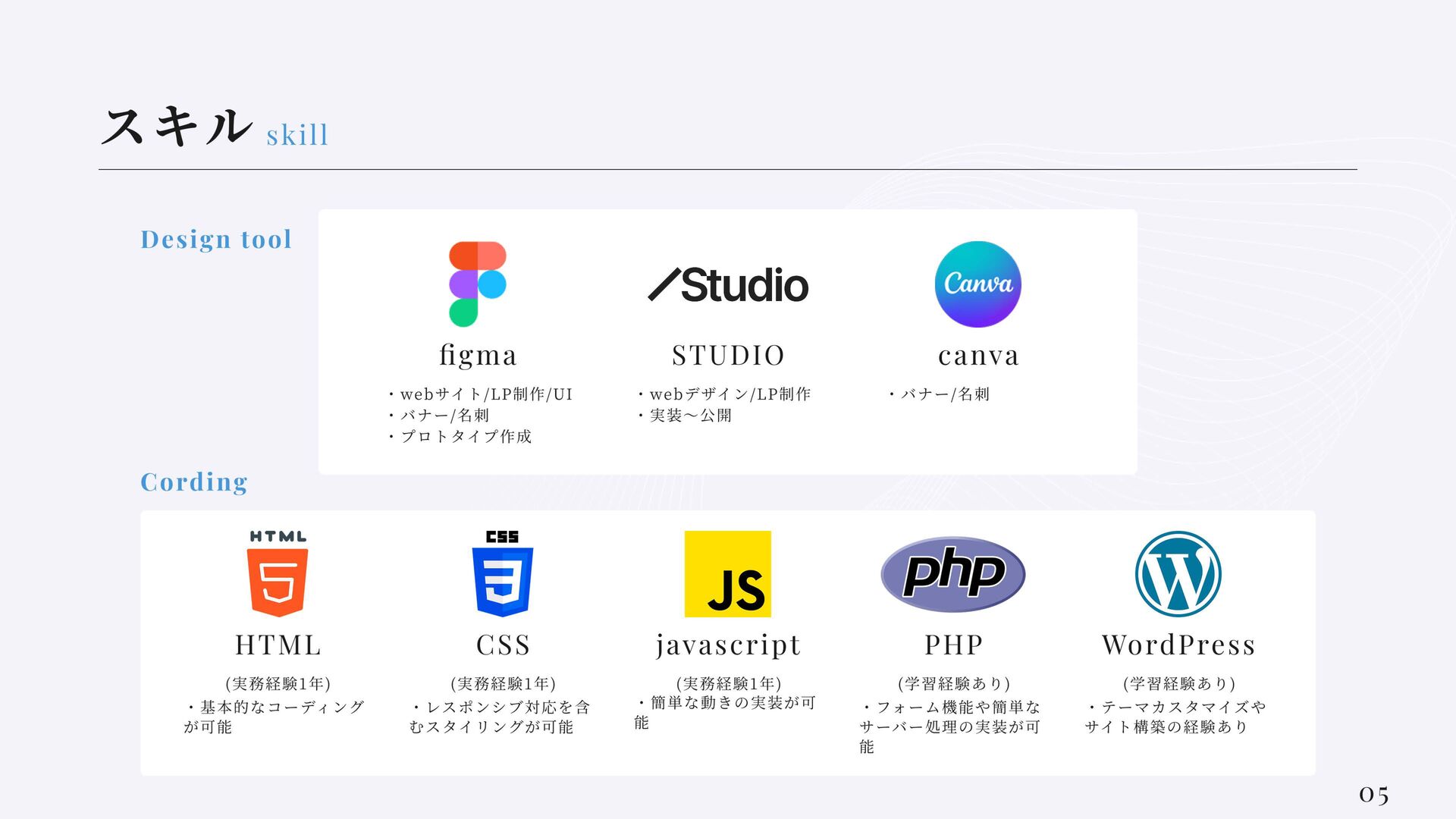Click the 'WordPress' label
1456x819 pixels.
point(1178,645)
